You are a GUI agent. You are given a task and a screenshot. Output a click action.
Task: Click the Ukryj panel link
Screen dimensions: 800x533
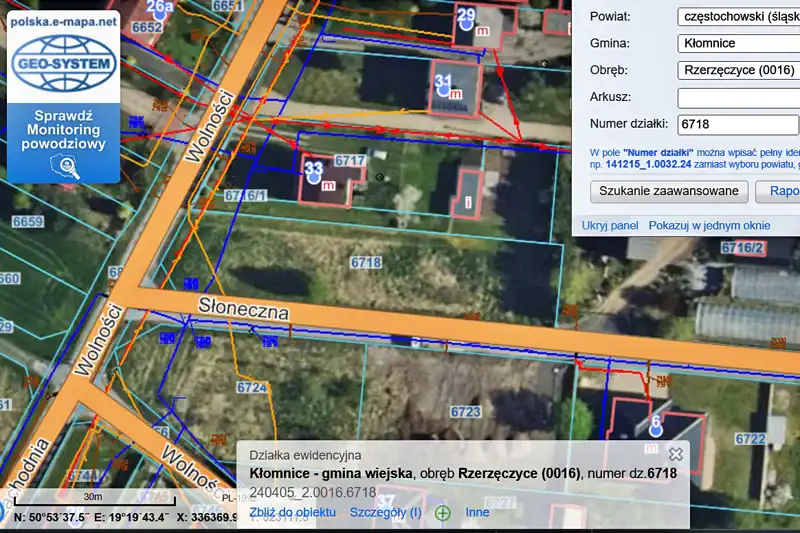[610, 226]
